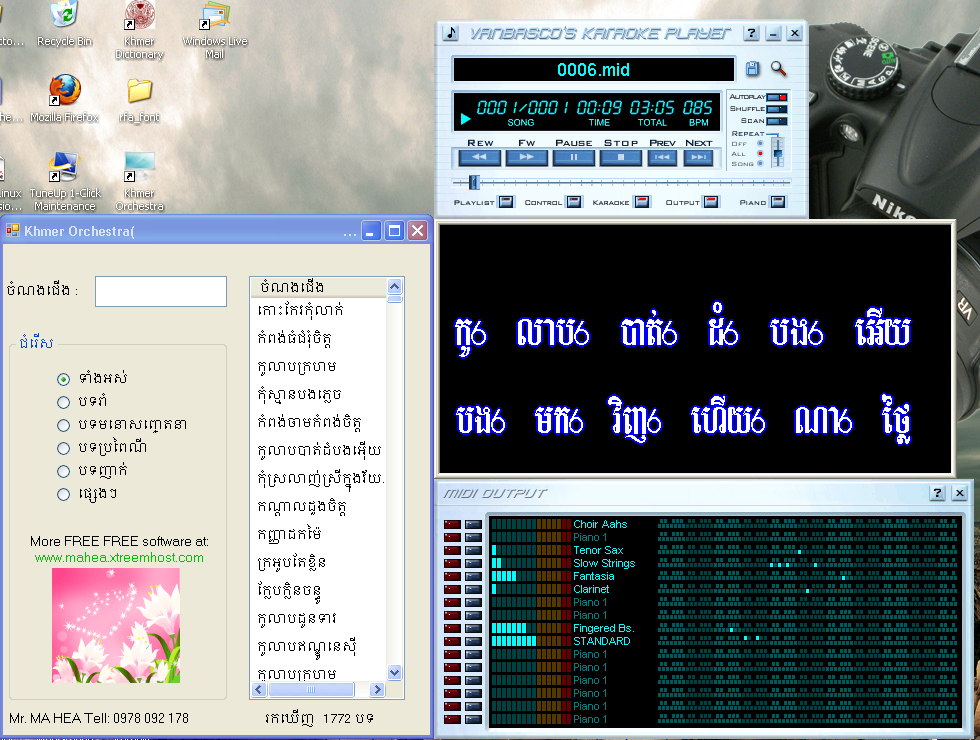980x740 pixels.
Task: Click the song list's scroll up arrow
Action: point(394,286)
